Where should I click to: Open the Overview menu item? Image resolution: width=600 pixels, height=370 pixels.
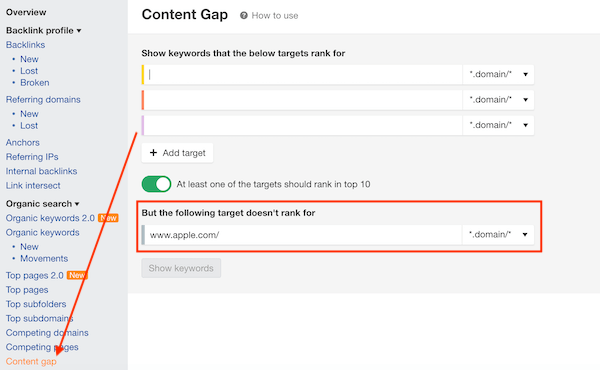[26, 12]
